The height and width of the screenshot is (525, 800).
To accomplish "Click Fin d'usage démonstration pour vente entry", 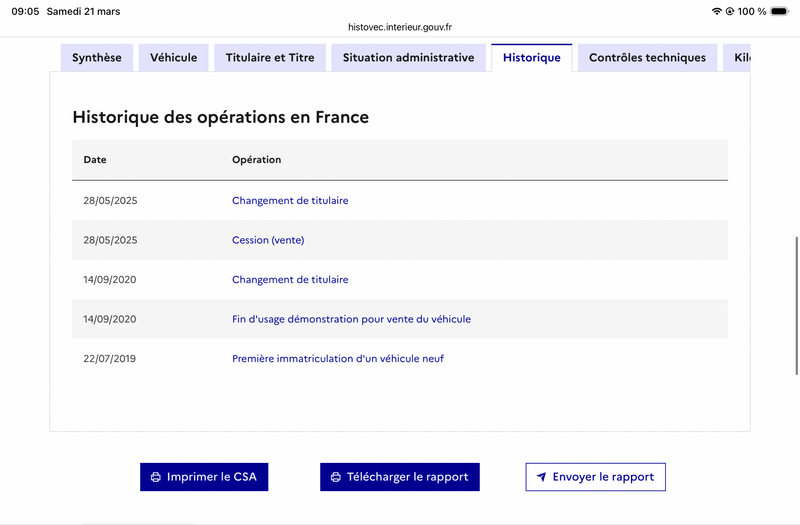I will 351,319.
